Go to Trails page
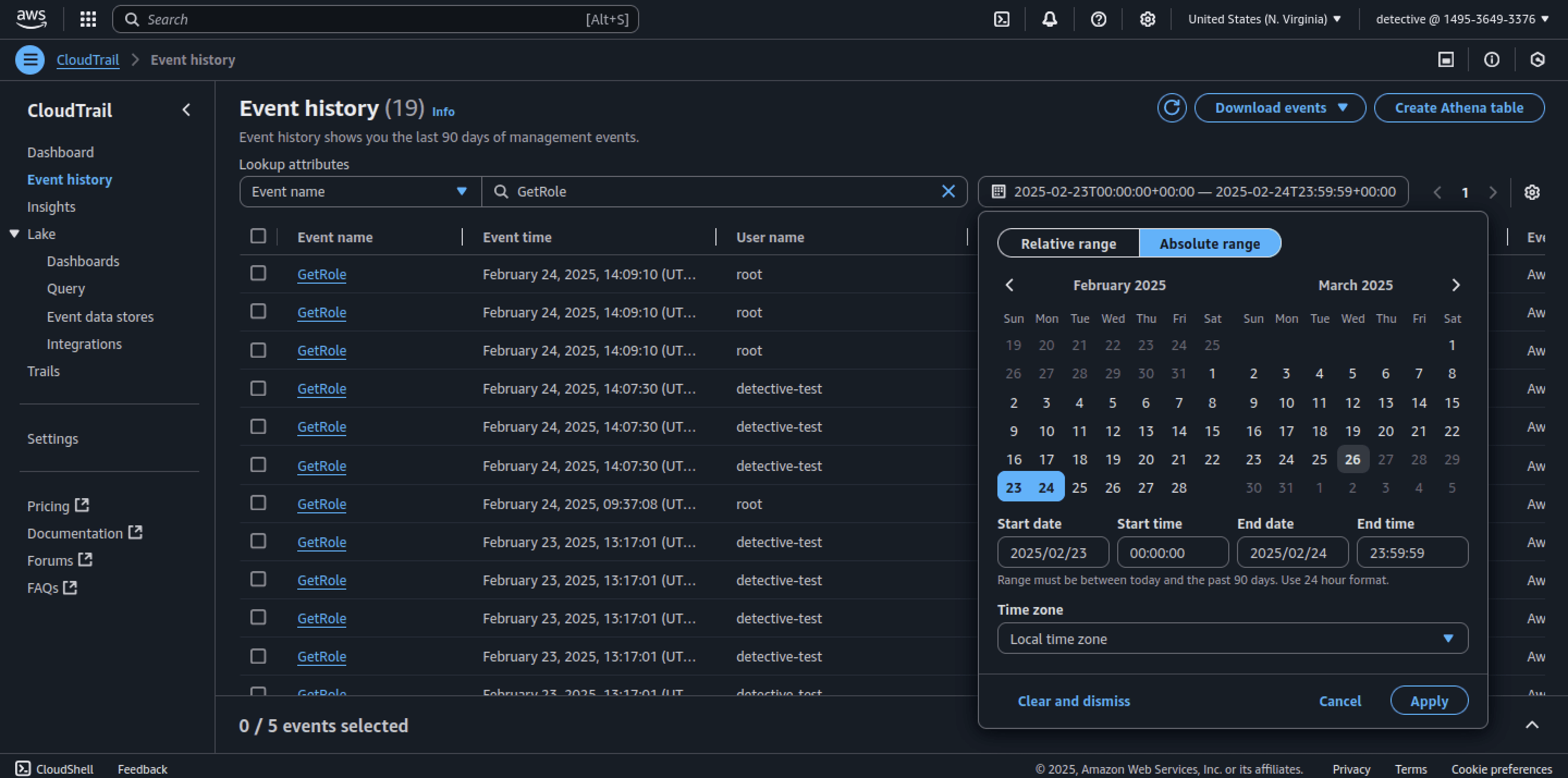Image resolution: width=1568 pixels, height=778 pixels. coord(43,371)
